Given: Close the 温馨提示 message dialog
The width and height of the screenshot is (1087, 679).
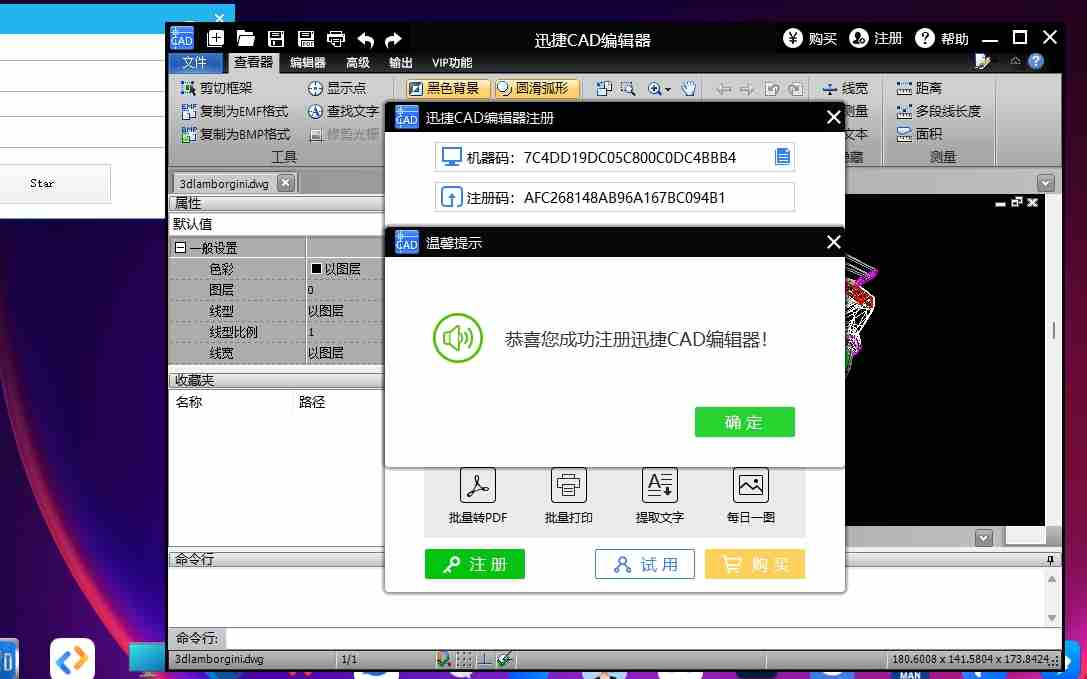Looking at the screenshot, I should point(833,242).
